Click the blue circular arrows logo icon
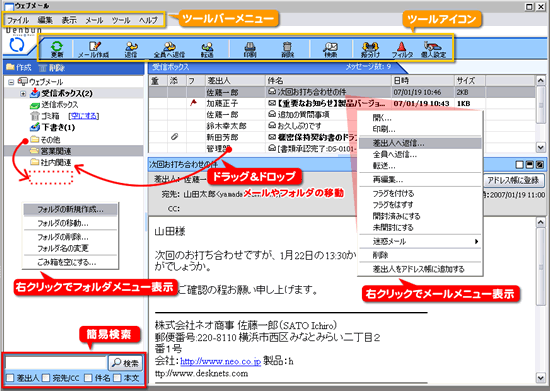Image resolution: width=559 pixels, height=391 pixels. (17, 45)
